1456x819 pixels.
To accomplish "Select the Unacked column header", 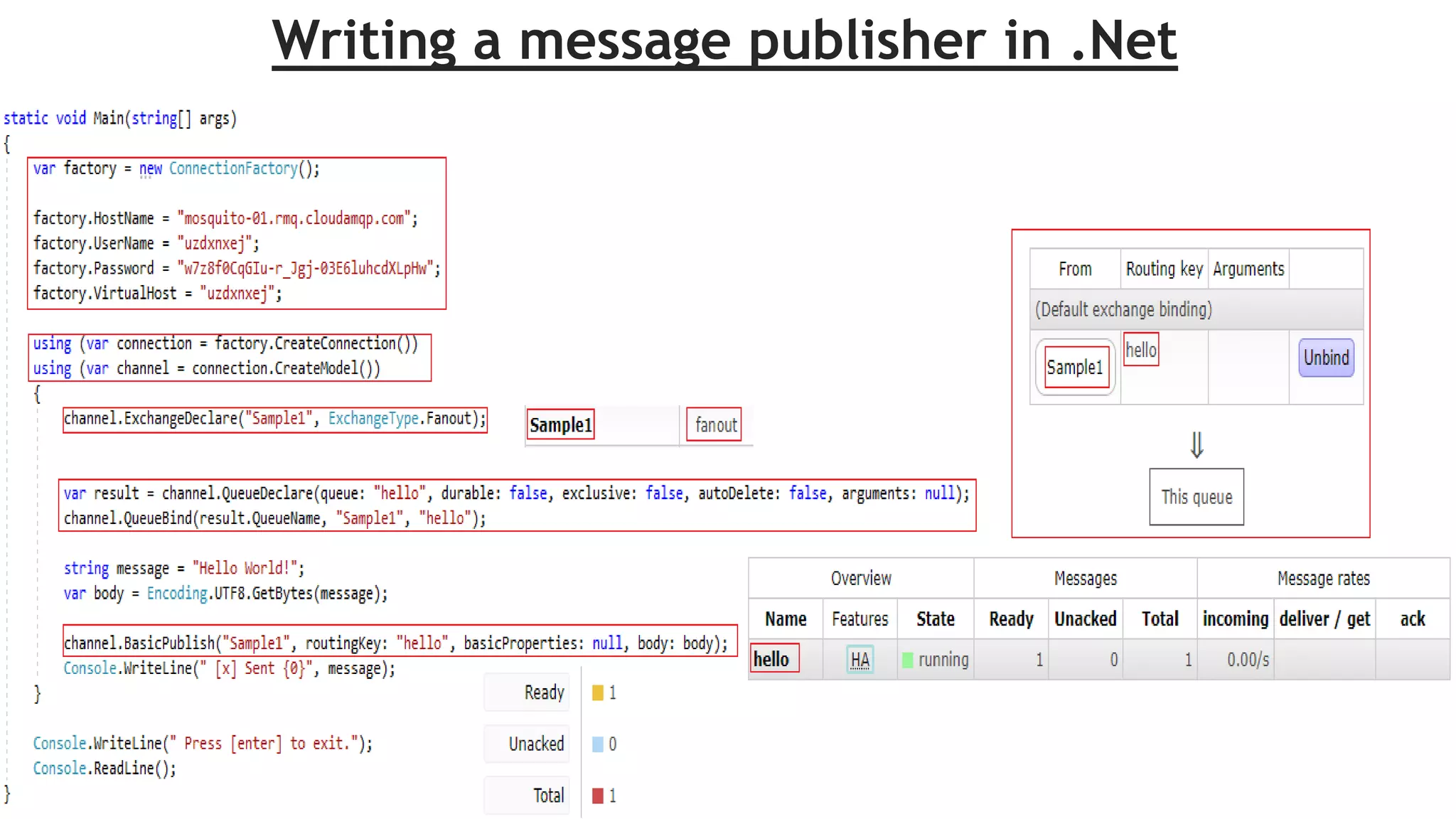I will click(1086, 619).
